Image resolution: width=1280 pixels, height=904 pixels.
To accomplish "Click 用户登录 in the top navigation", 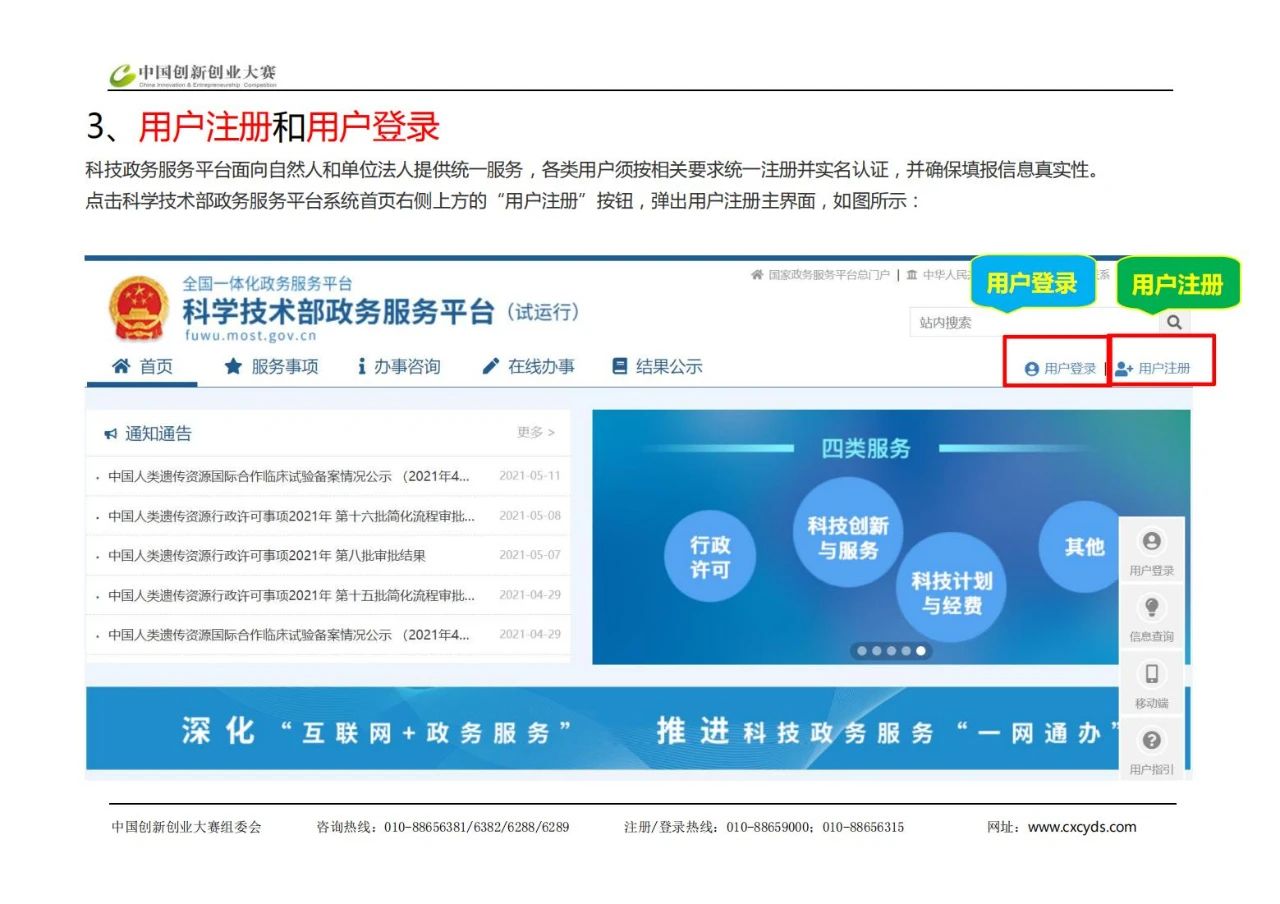I will click(1060, 368).
